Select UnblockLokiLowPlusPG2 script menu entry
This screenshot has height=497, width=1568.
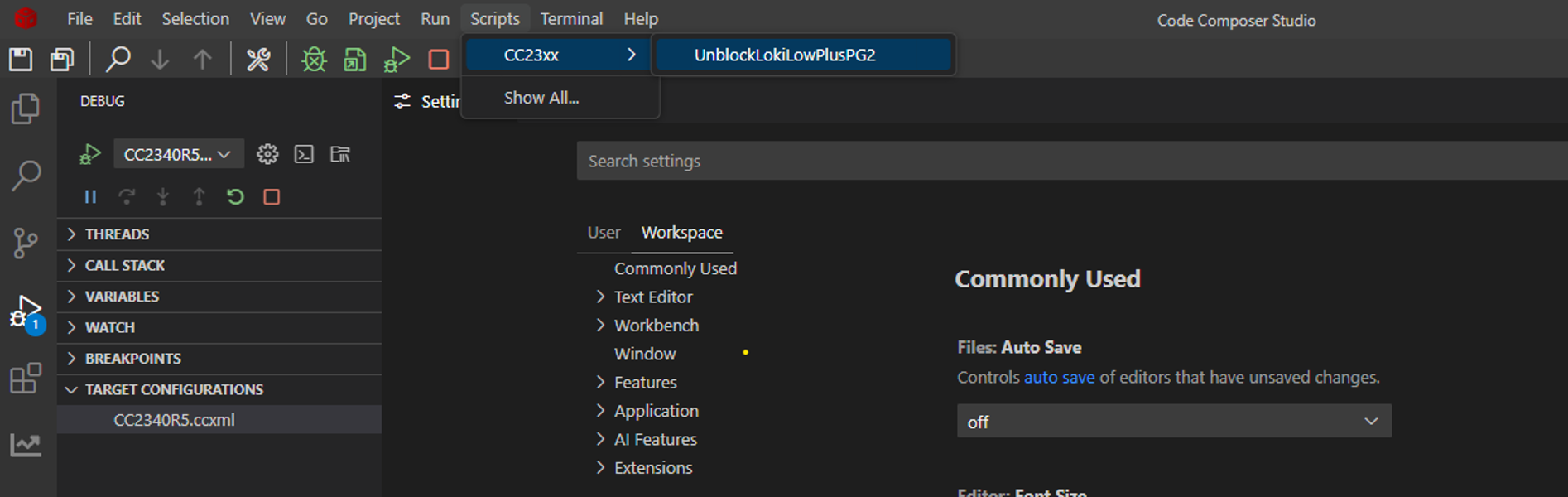tap(802, 55)
